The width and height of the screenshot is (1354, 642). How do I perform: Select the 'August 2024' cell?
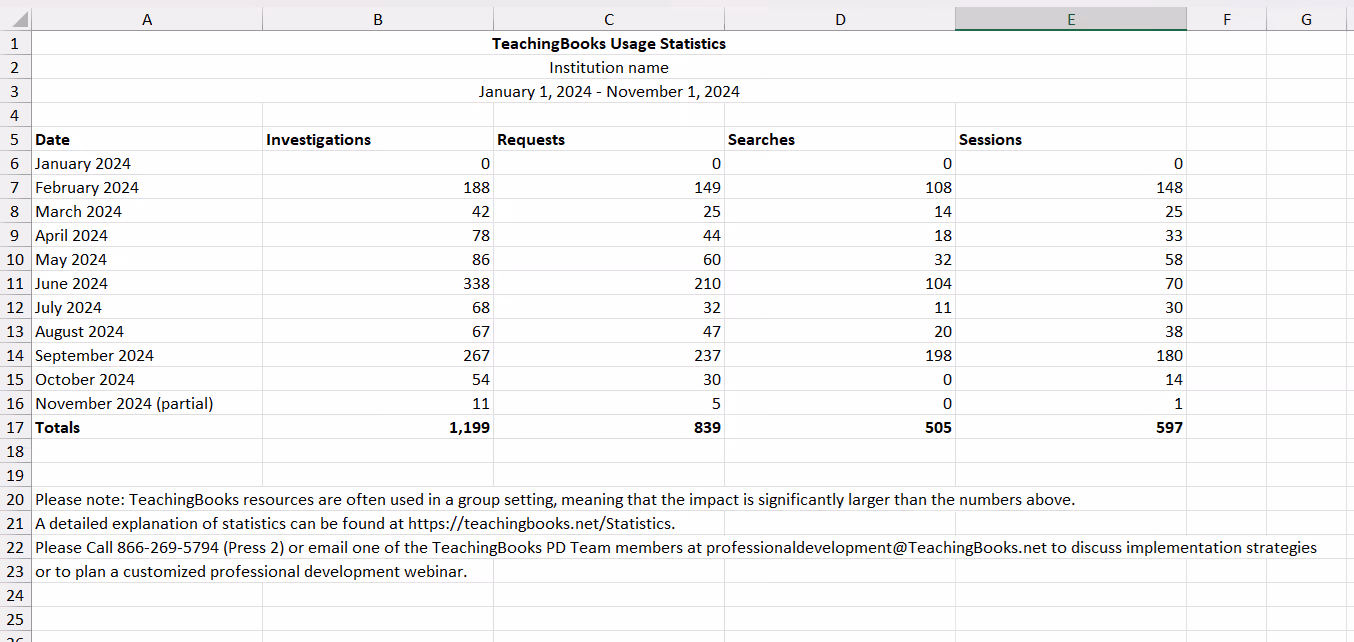coord(148,332)
